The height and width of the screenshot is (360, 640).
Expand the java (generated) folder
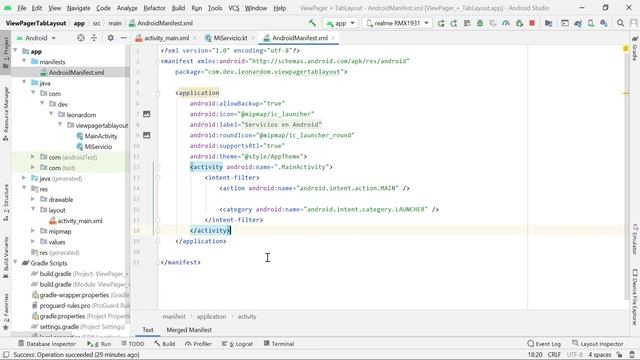coord(24,178)
